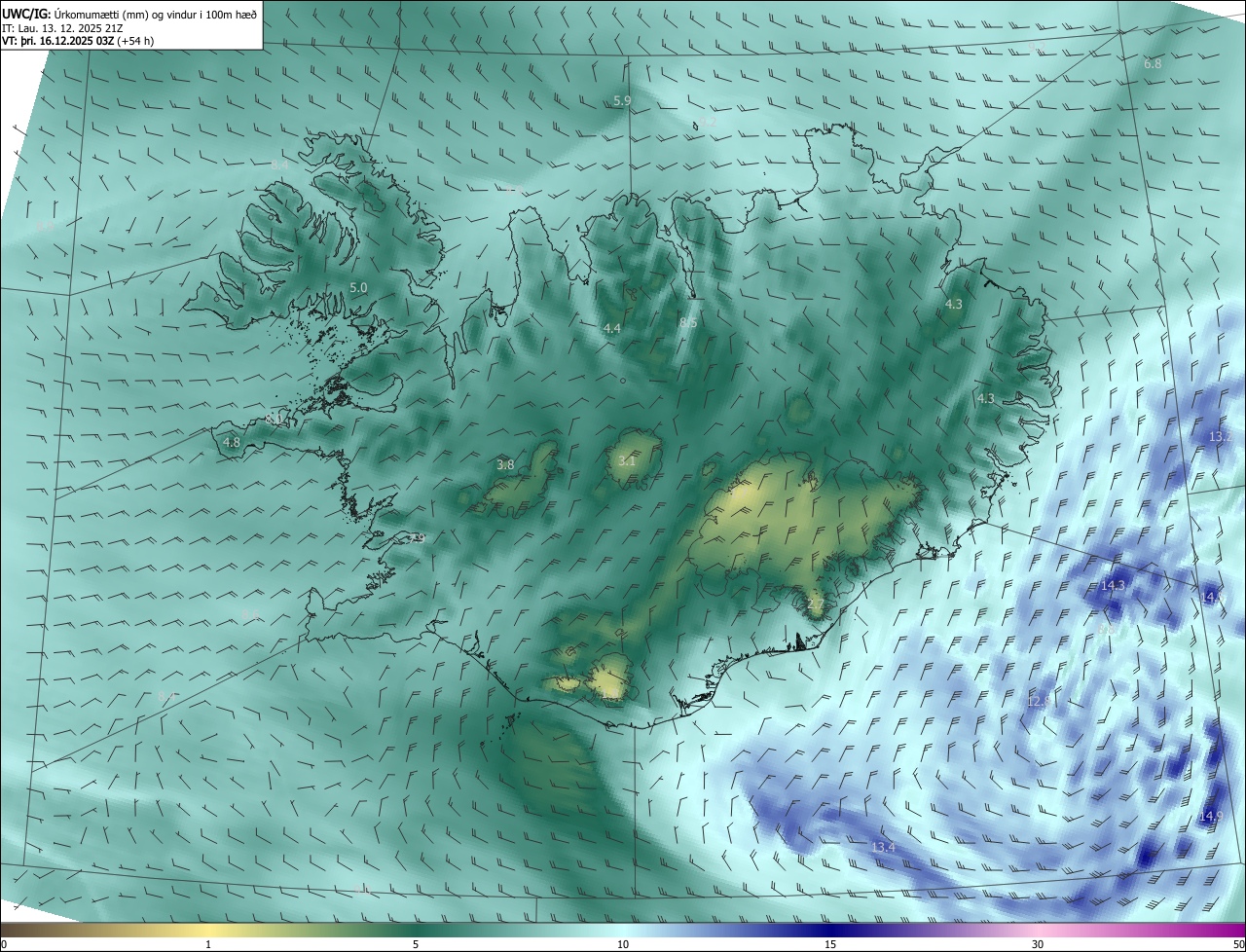Image resolution: width=1246 pixels, height=952 pixels.
Task: Click the 2.7 value label
Action: click(x=816, y=604)
